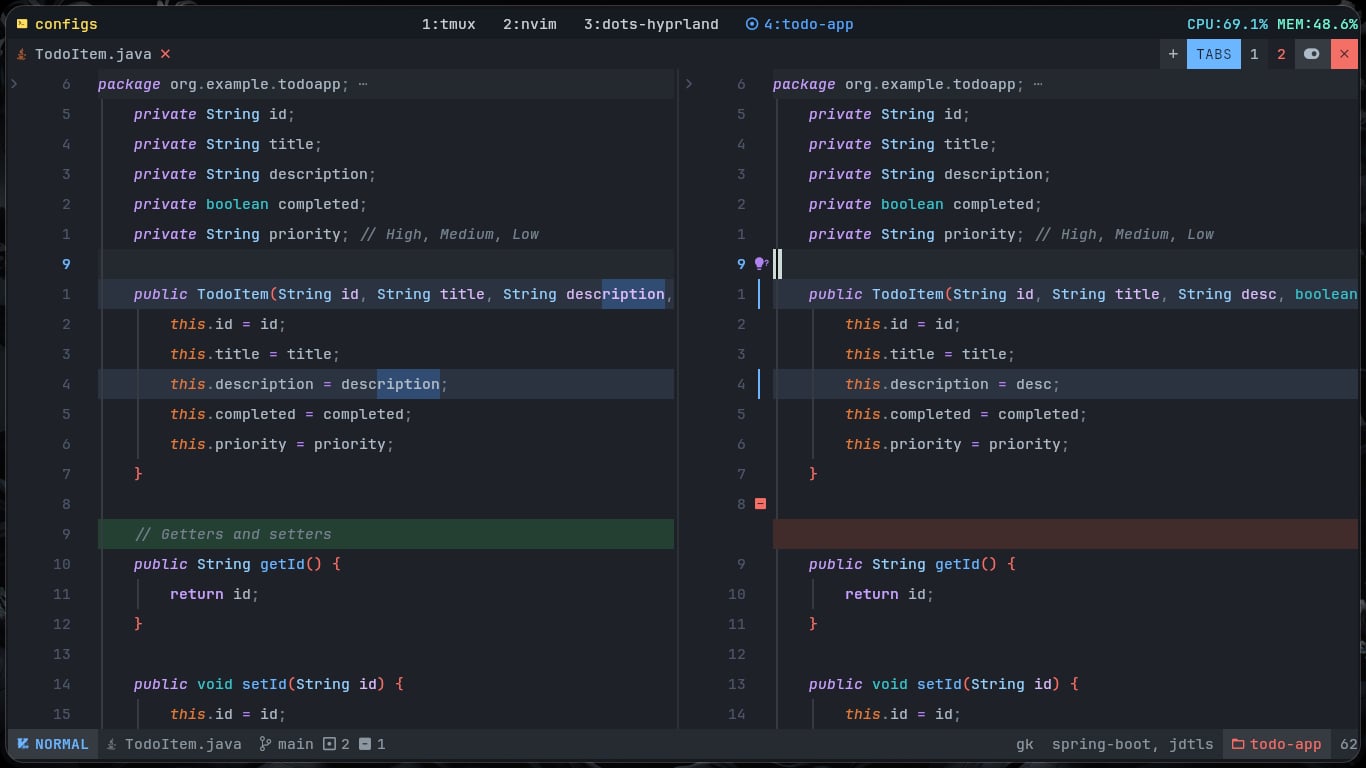Click the NORMAL mode indicator

(x=53, y=744)
